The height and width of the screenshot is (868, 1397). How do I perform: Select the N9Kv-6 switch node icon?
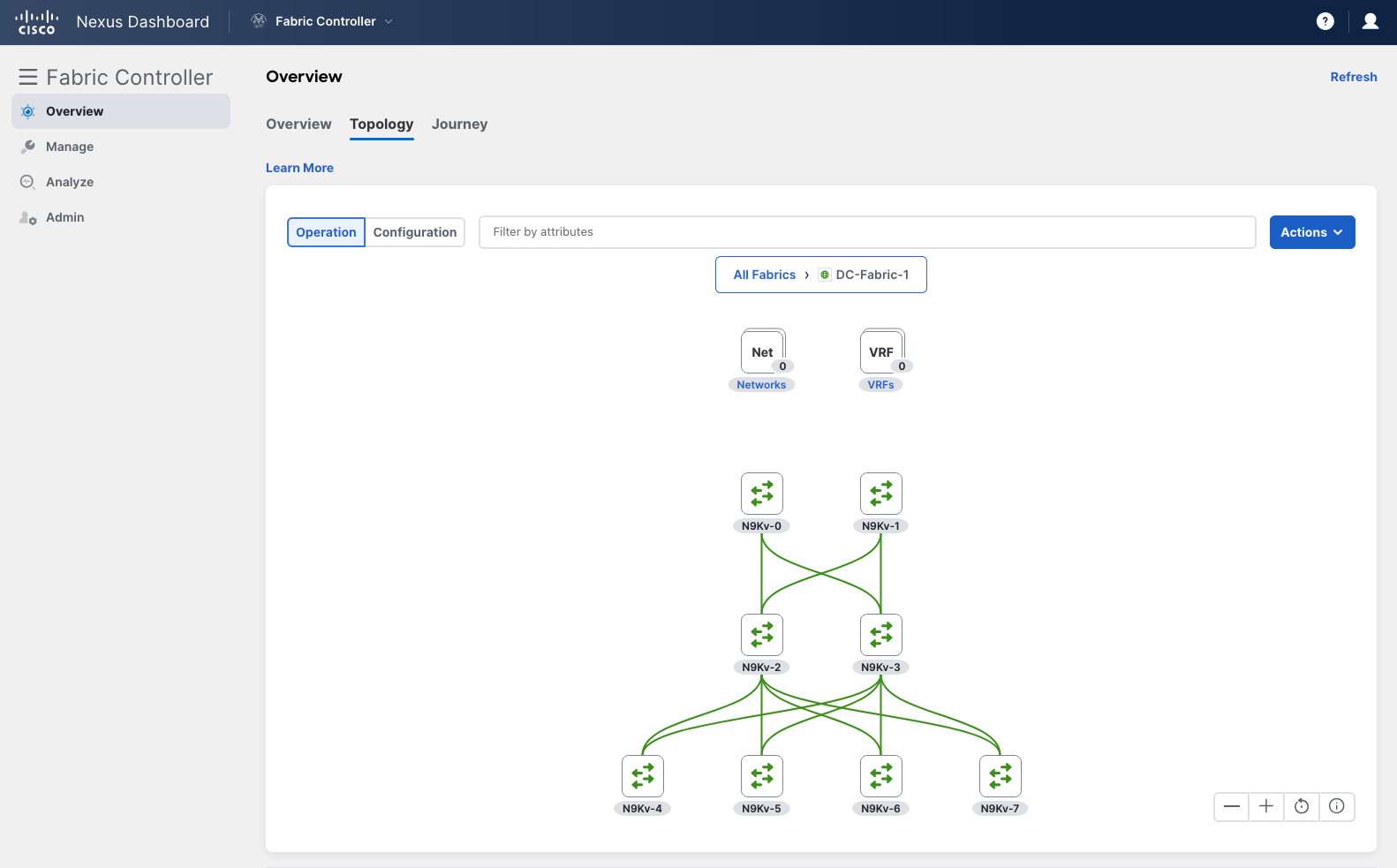click(881, 776)
